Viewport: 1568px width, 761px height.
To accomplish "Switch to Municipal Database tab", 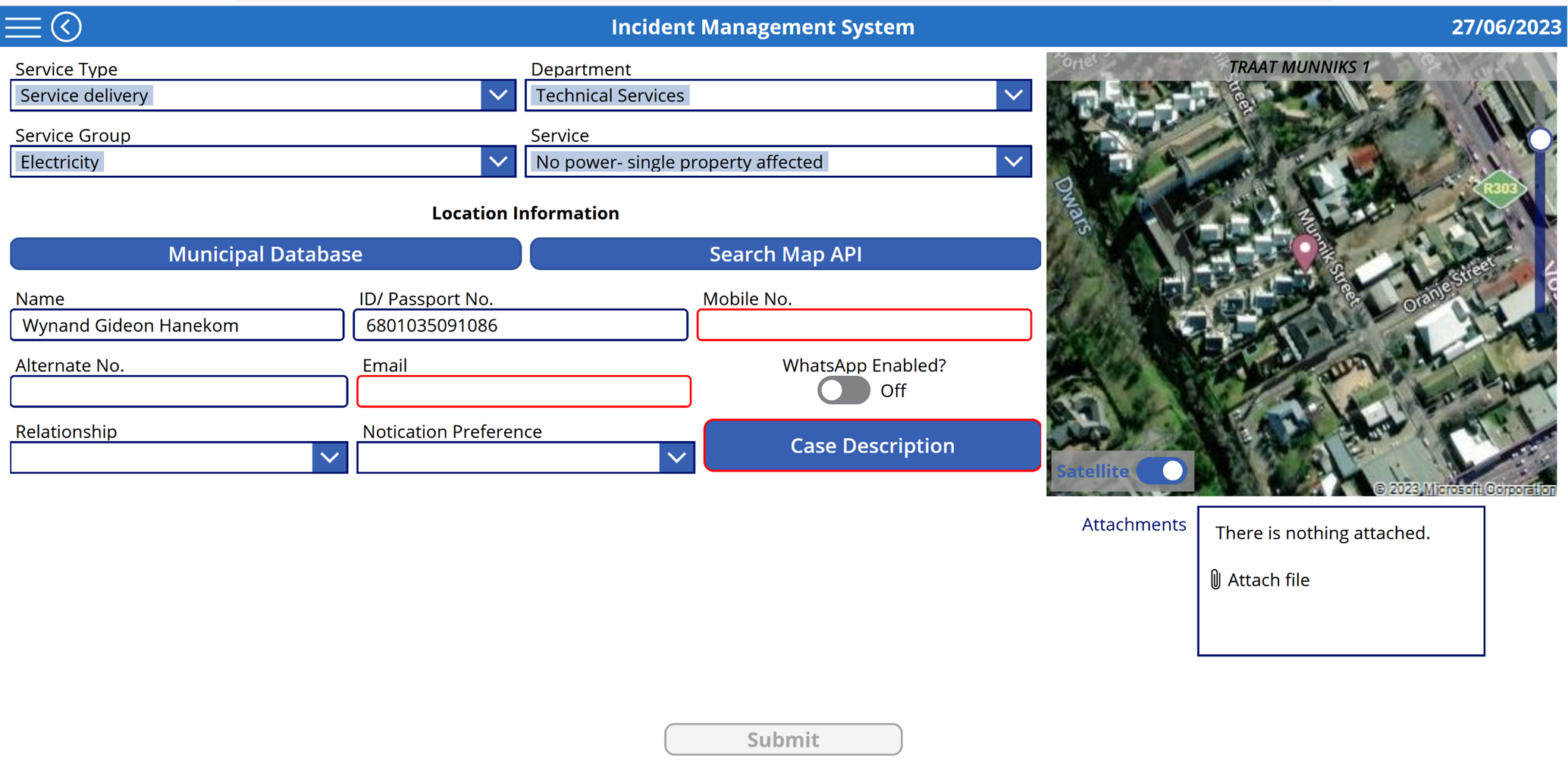I will pyautogui.click(x=265, y=254).
